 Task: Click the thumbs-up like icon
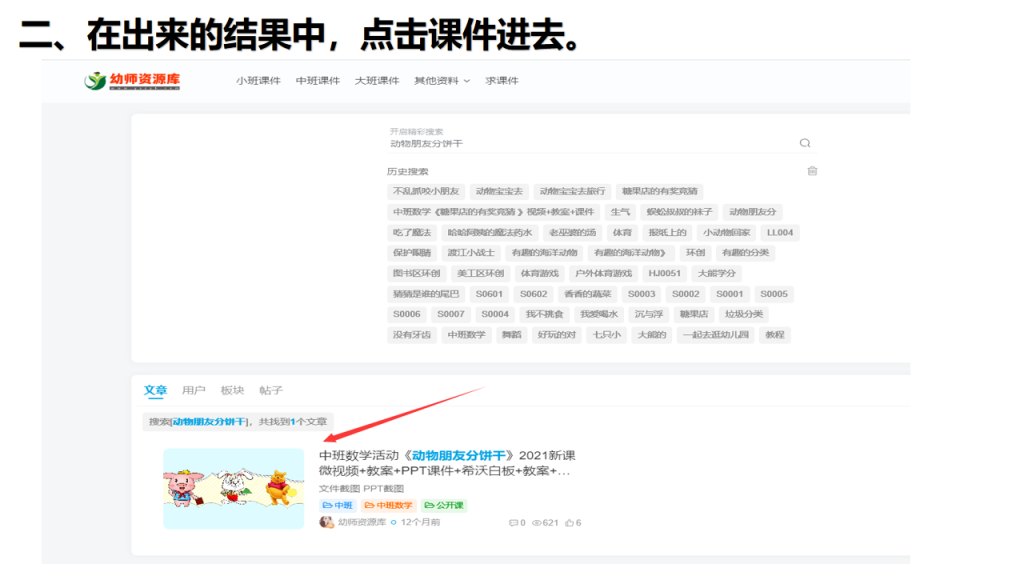[x=569, y=523]
